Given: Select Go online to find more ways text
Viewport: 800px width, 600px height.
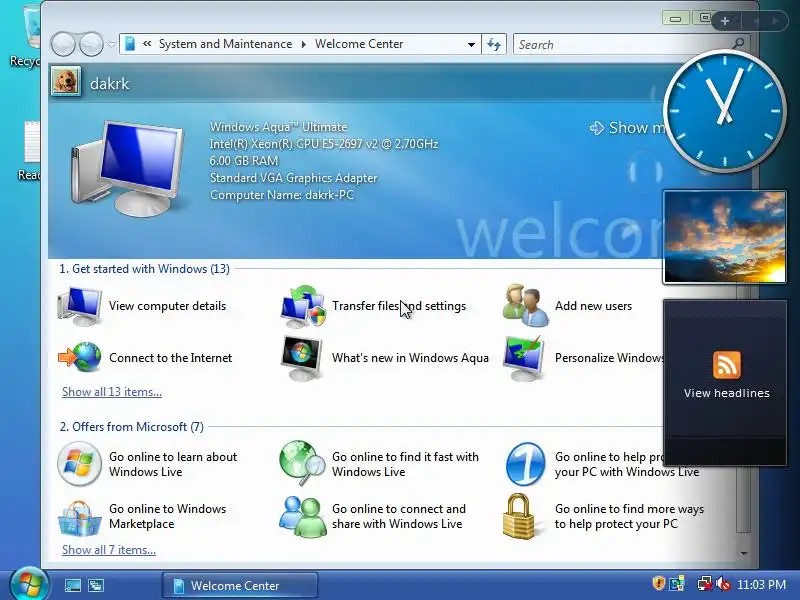Looking at the screenshot, I should [x=630, y=516].
